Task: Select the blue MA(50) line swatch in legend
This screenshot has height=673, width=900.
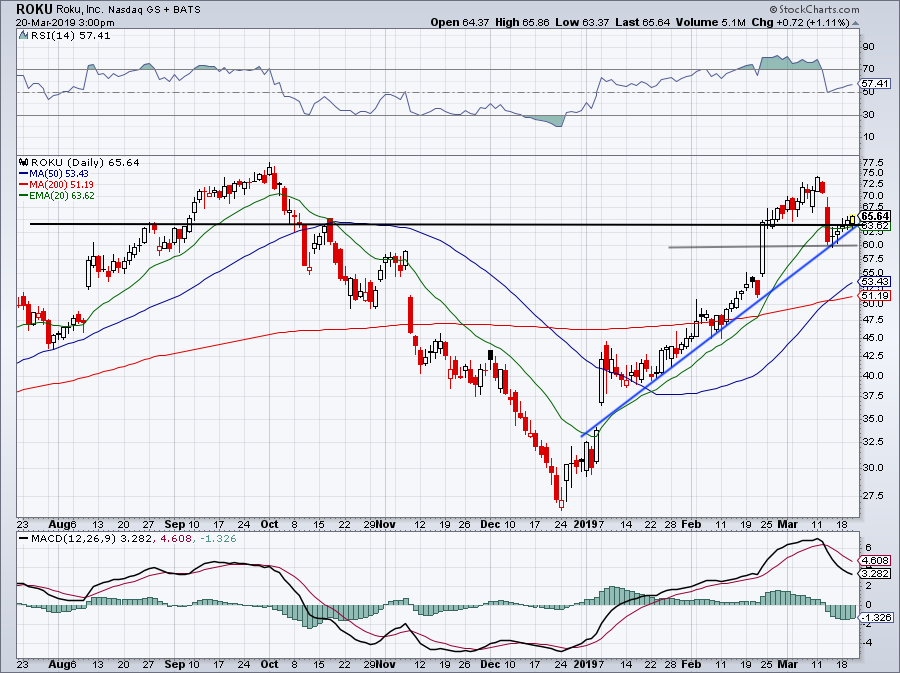Action: [x=24, y=174]
